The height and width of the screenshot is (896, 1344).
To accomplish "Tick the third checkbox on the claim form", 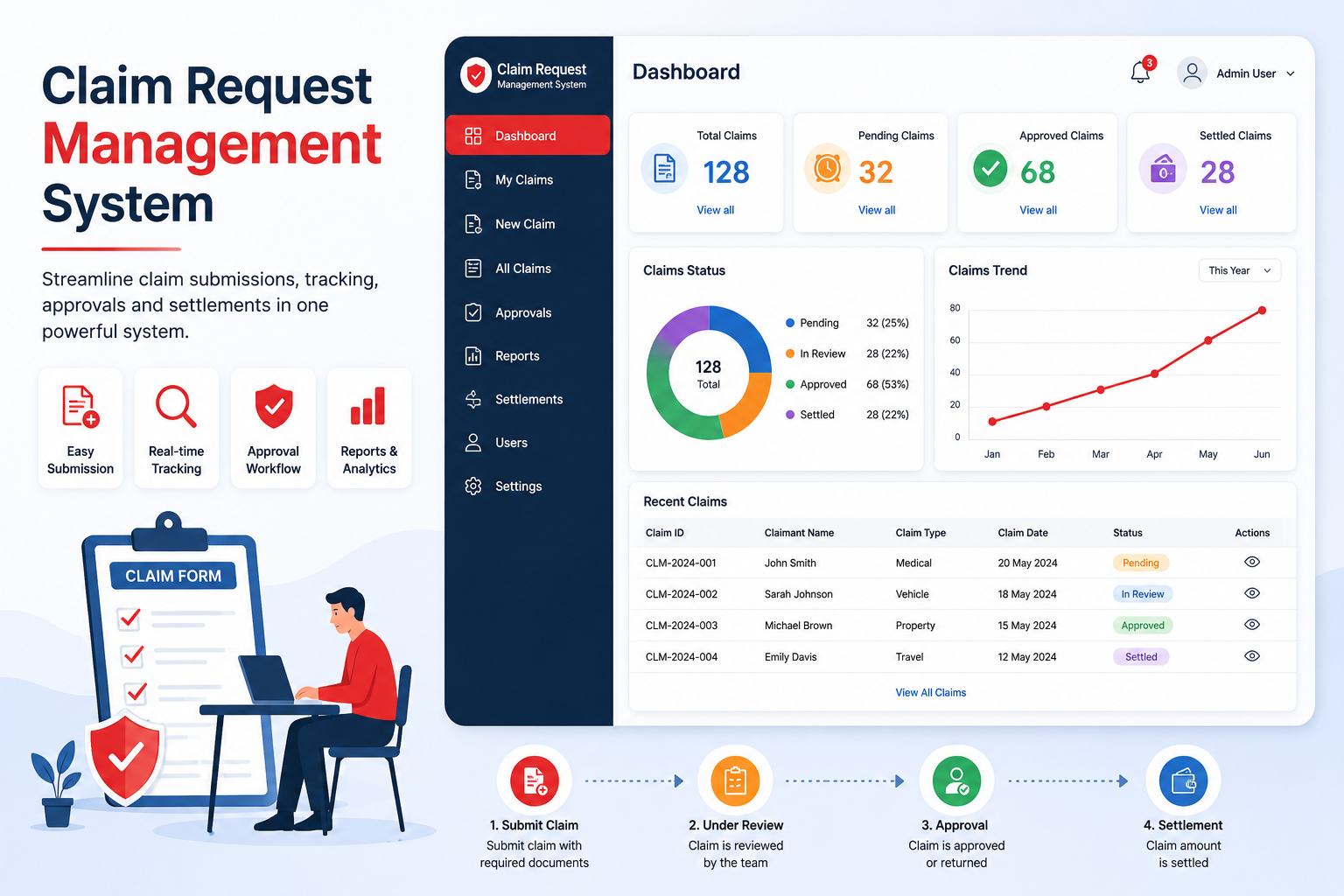I will 136,692.
